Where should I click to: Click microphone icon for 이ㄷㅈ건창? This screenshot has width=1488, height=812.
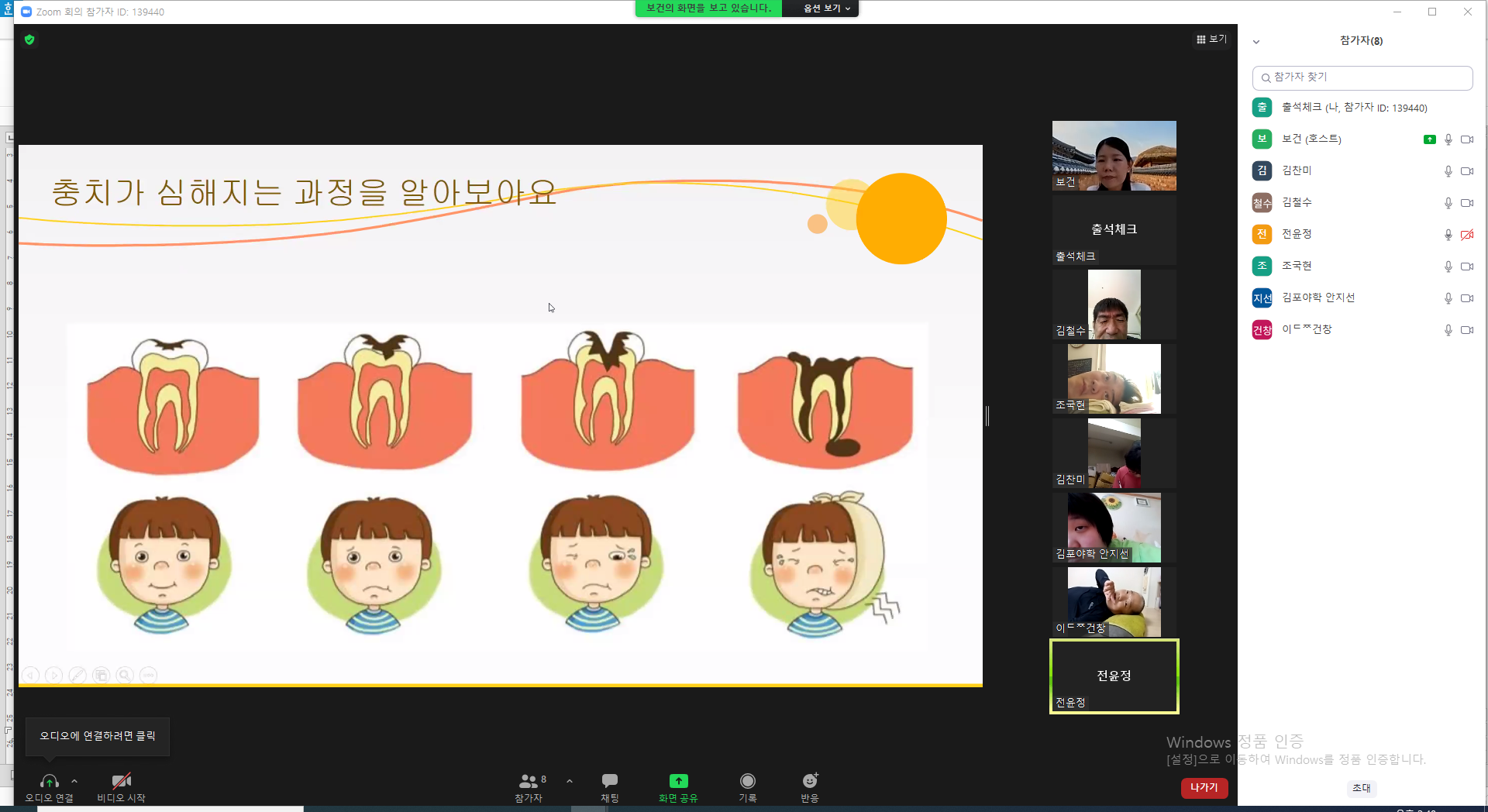[1448, 330]
